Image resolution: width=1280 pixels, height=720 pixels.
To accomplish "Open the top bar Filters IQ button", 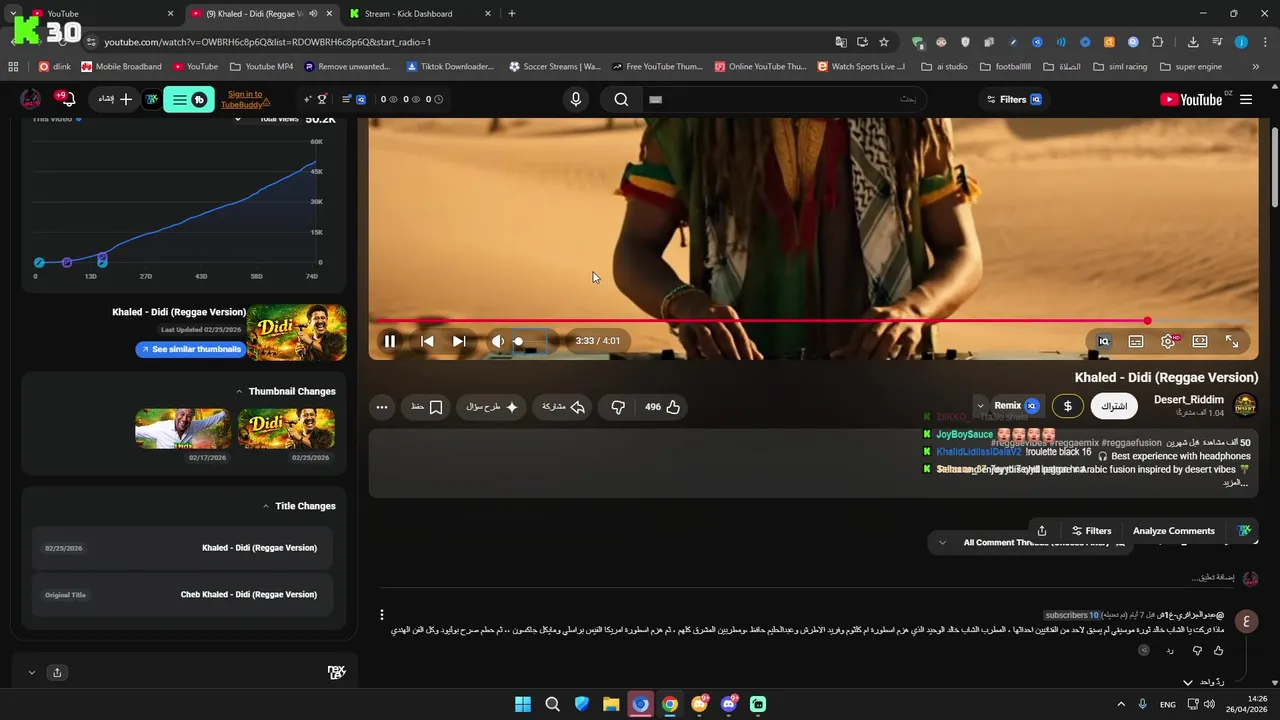I will pos(1014,99).
